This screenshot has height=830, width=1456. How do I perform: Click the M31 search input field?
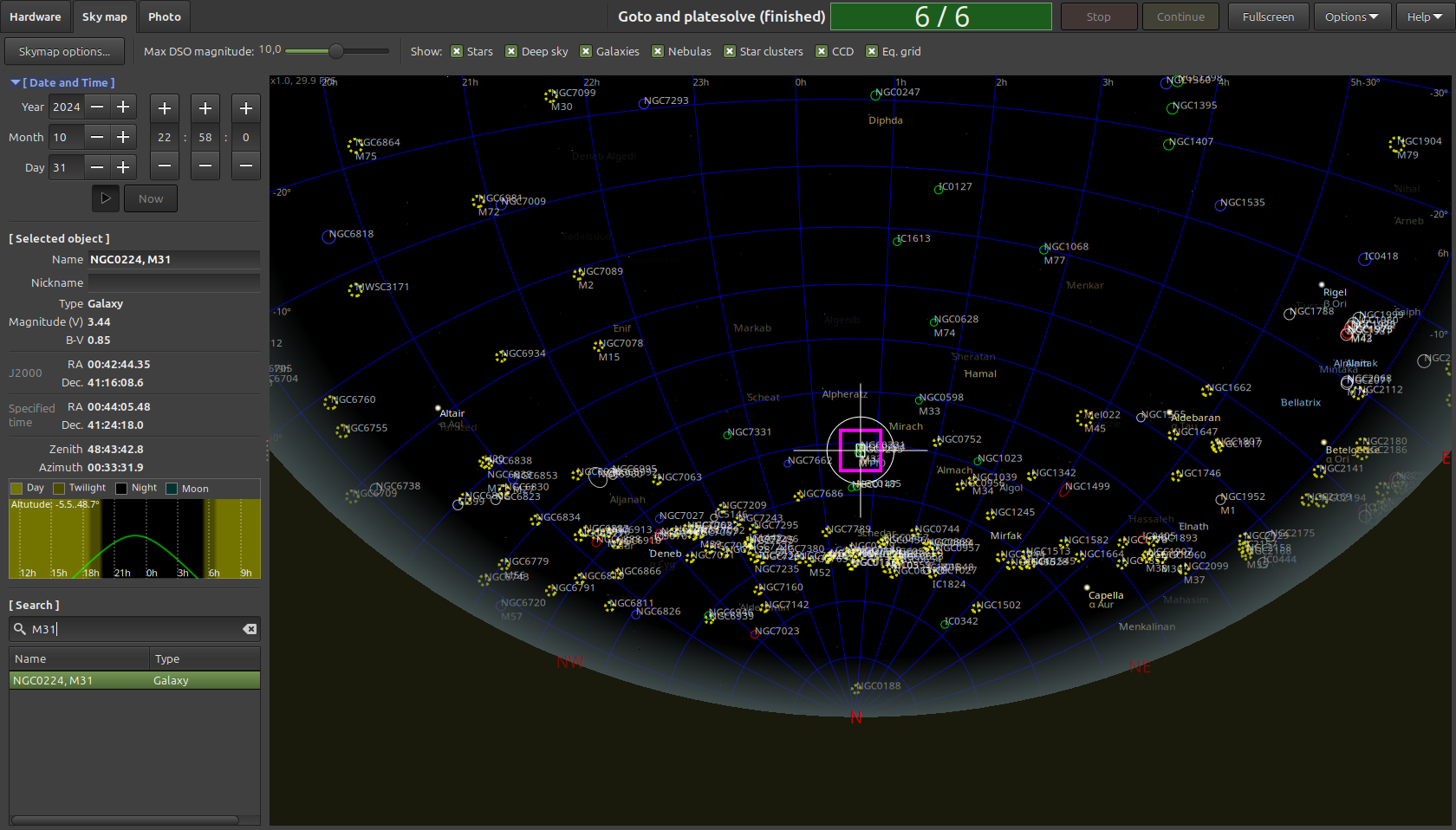pyautogui.click(x=134, y=629)
